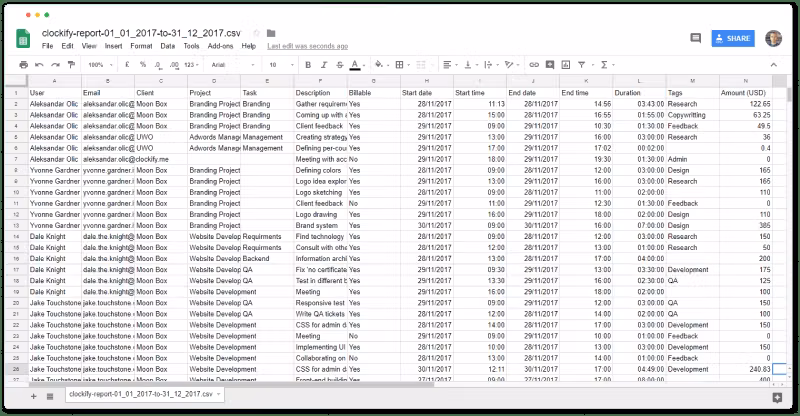Star the document title
800x416 pixels.
click(257, 32)
